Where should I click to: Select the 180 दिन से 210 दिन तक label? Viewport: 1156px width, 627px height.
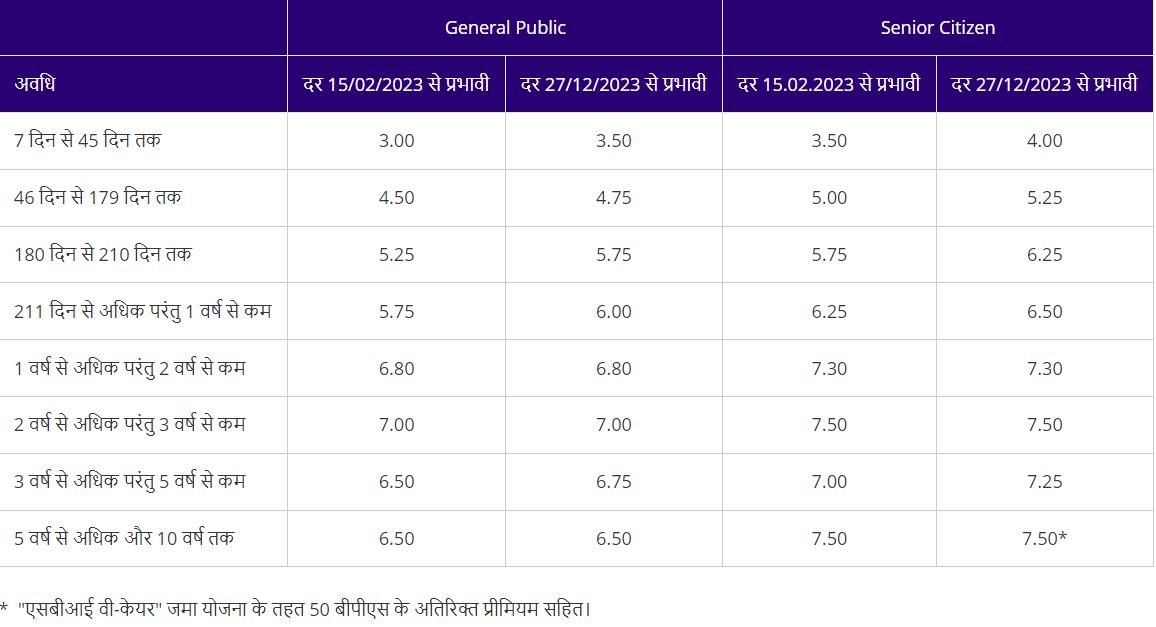[103, 255]
